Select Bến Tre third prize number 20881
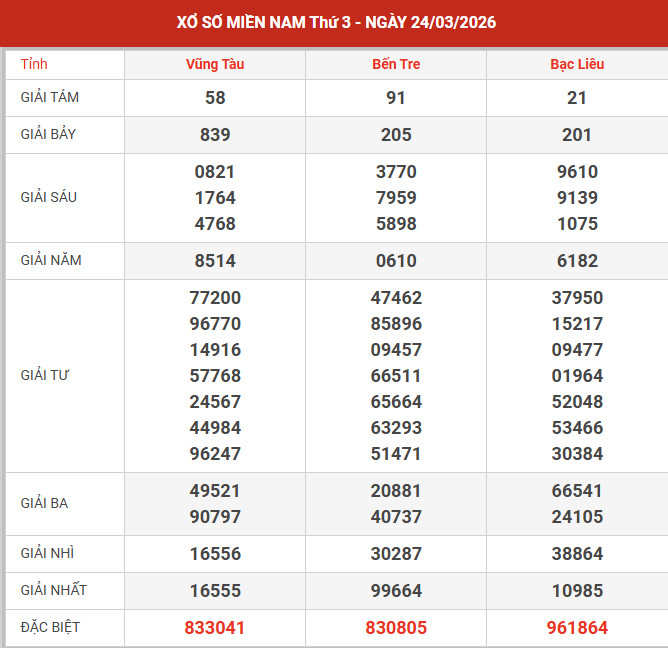 tap(395, 491)
